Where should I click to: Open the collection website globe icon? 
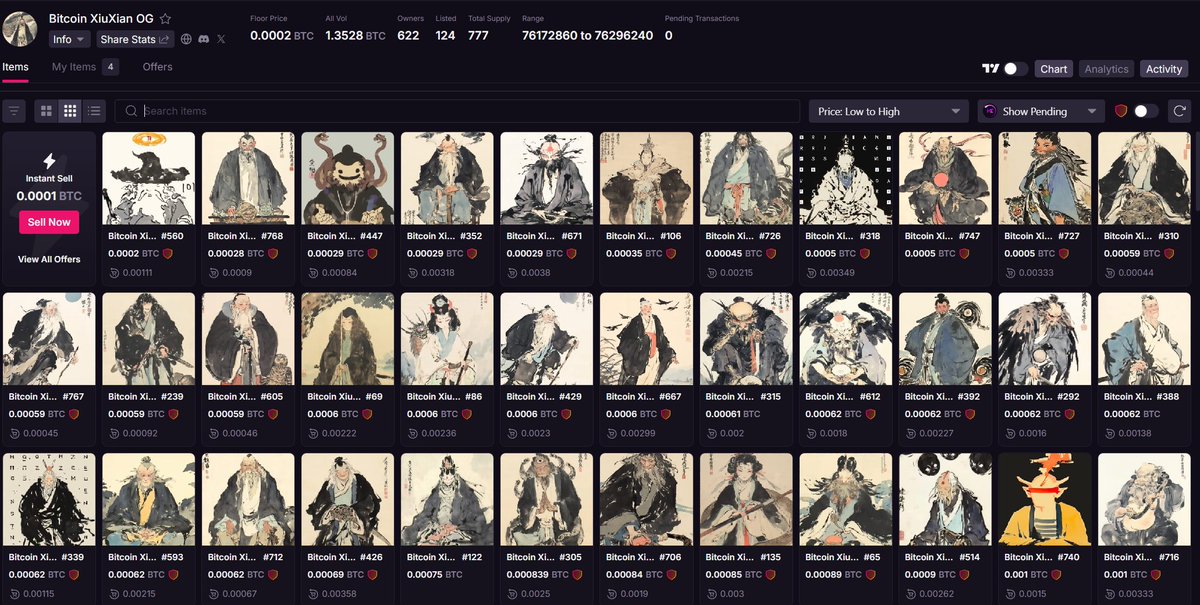click(x=186, y=39)
